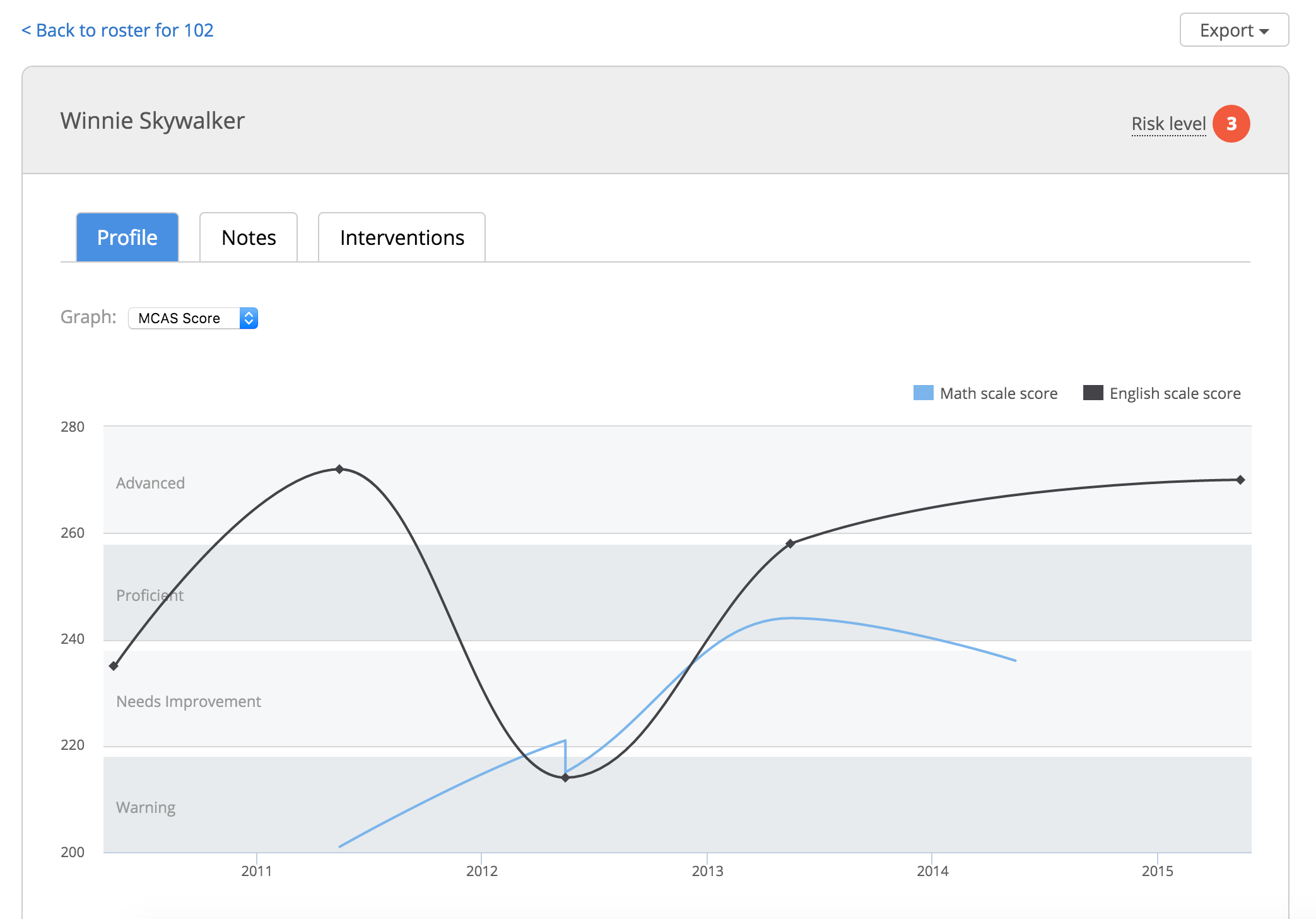Go back to roster for 102
This screenshot has height=919, width=1316.
117,30
